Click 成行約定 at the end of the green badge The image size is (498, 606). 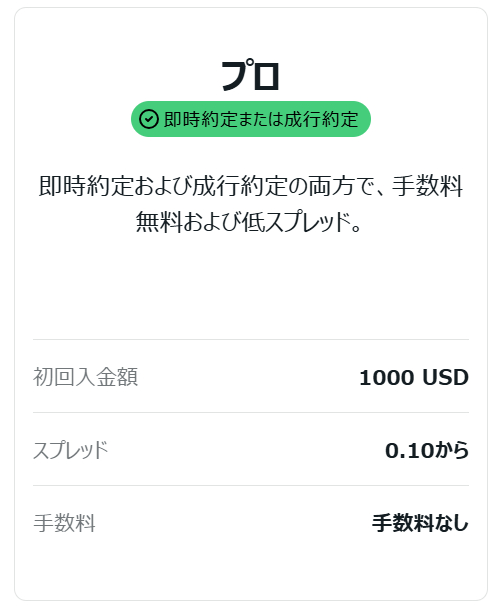click(321, 119)
